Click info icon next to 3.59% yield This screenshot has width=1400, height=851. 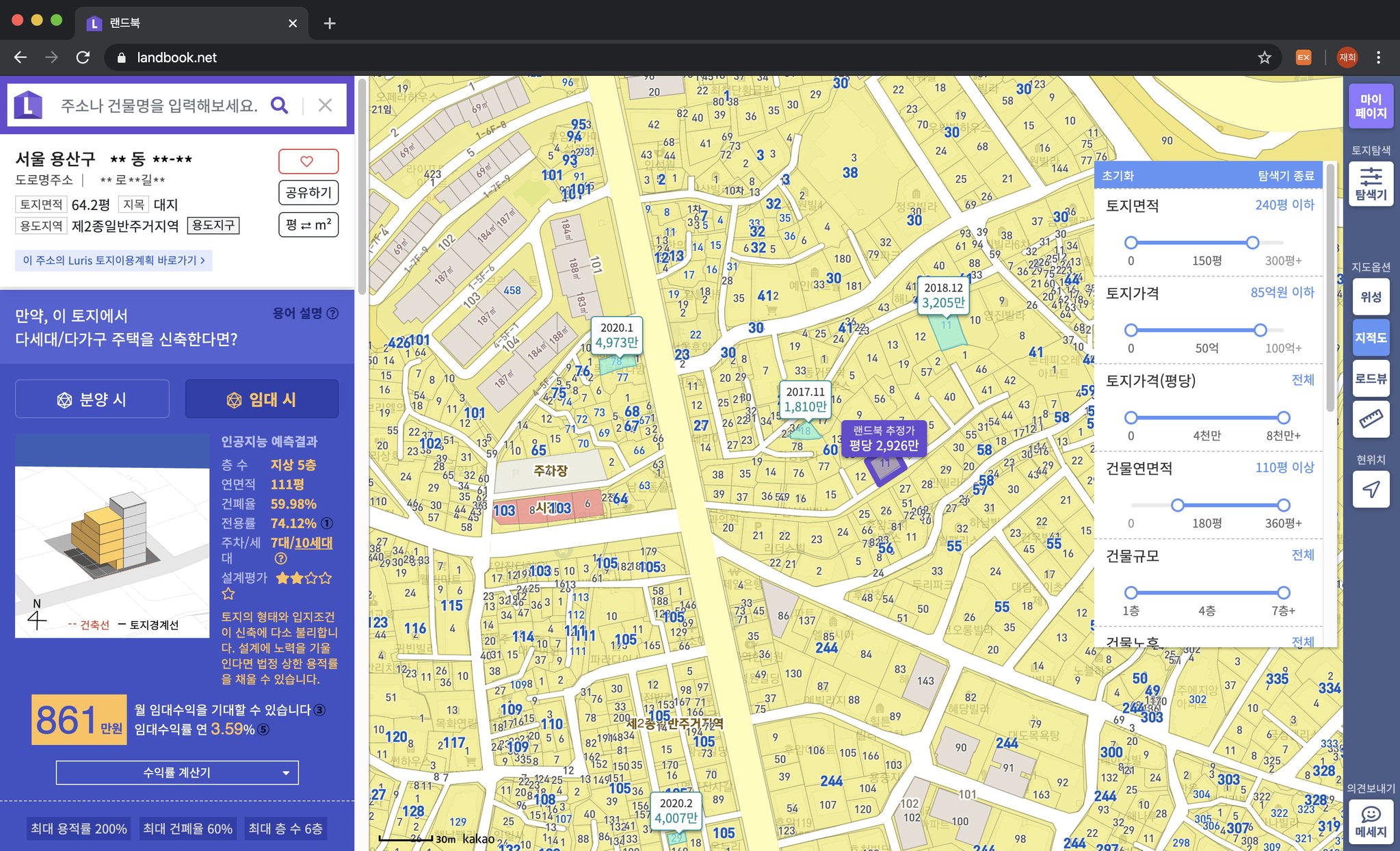click(x=263, y=730)
